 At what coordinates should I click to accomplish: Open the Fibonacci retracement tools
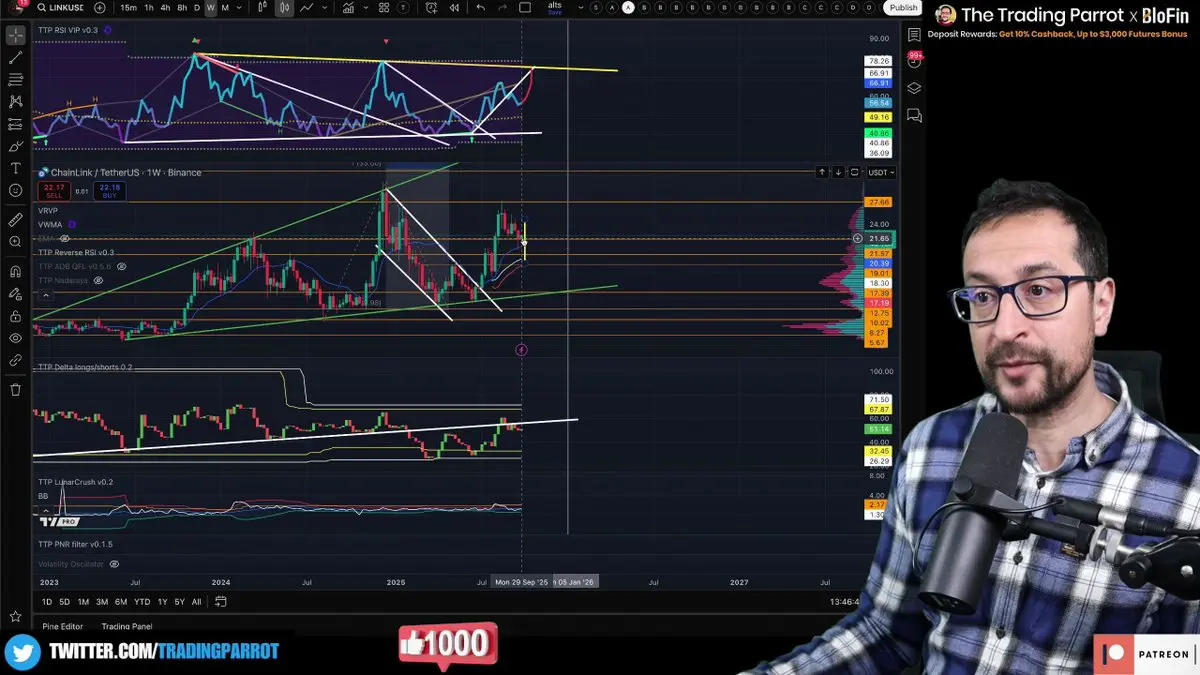click(15, 79)
